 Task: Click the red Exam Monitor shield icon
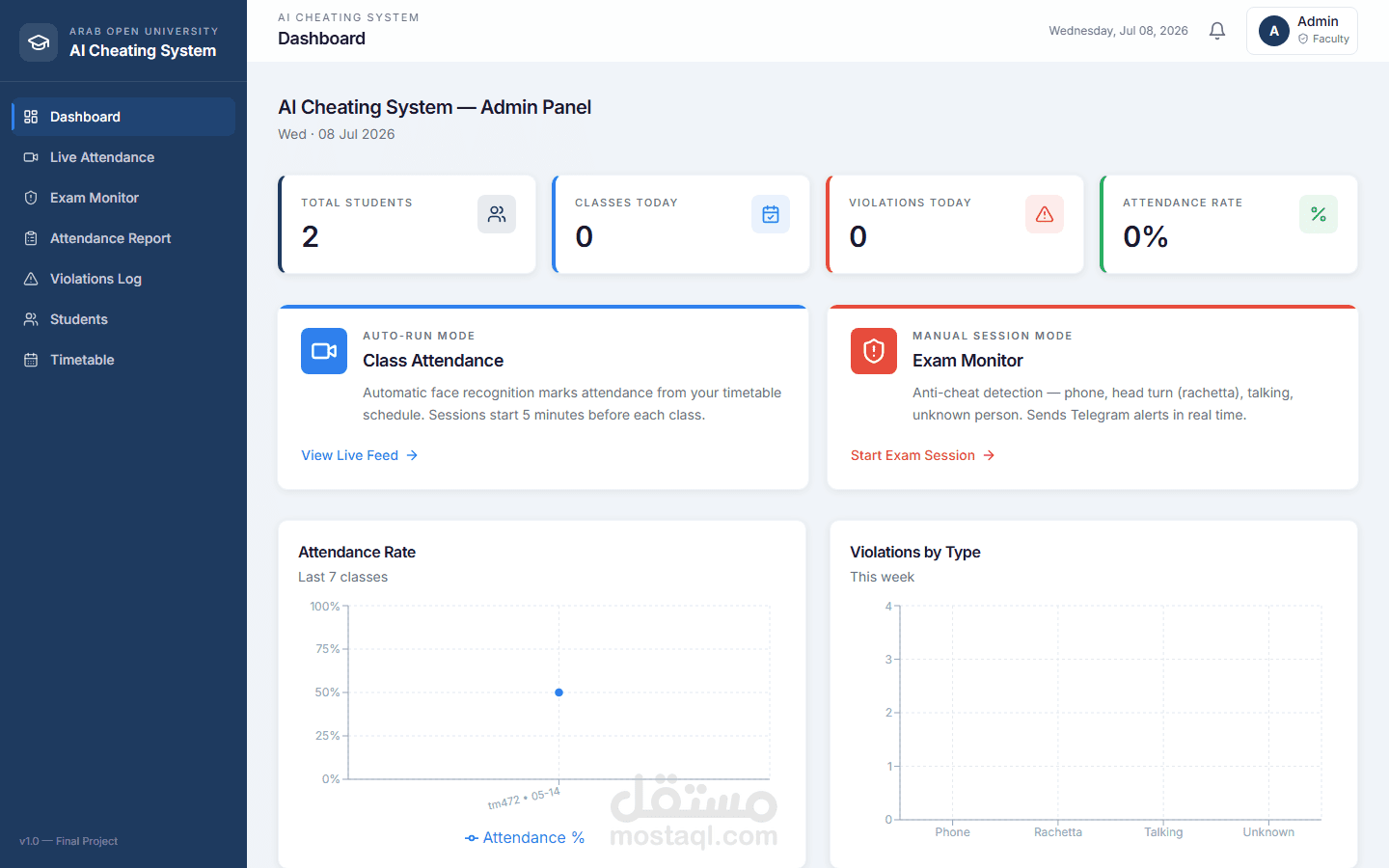(874, 351)
